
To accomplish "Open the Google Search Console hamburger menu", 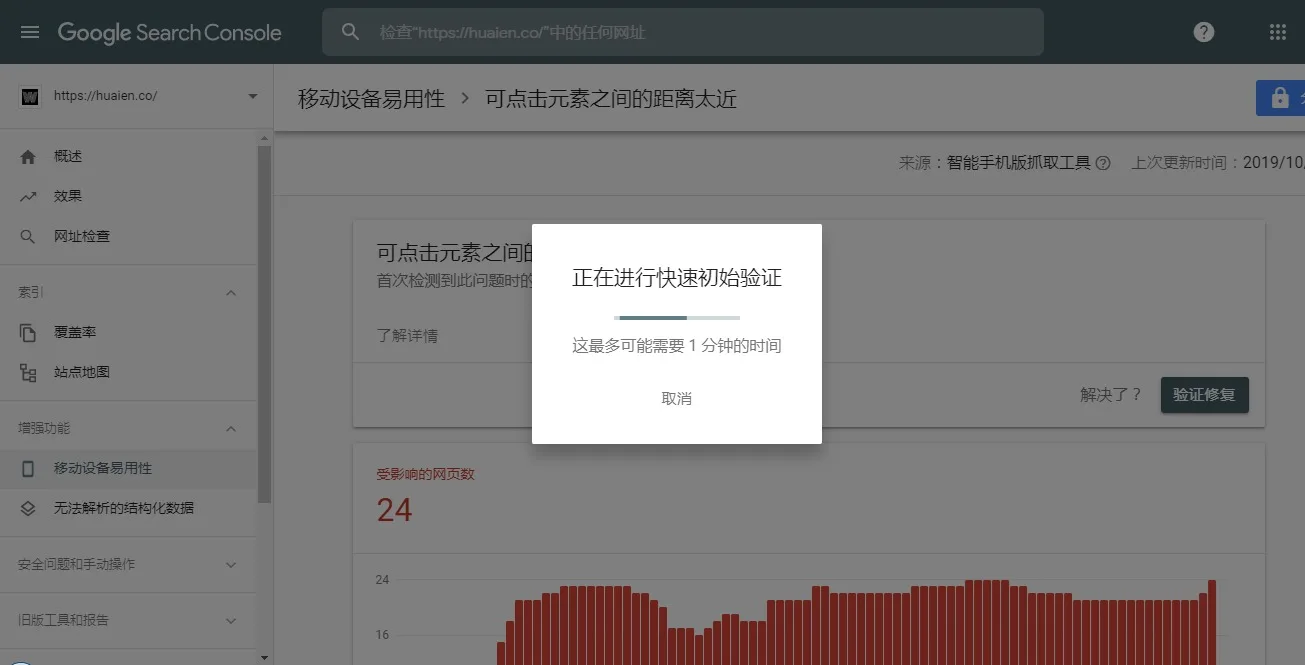I will [x=29, y=31].
